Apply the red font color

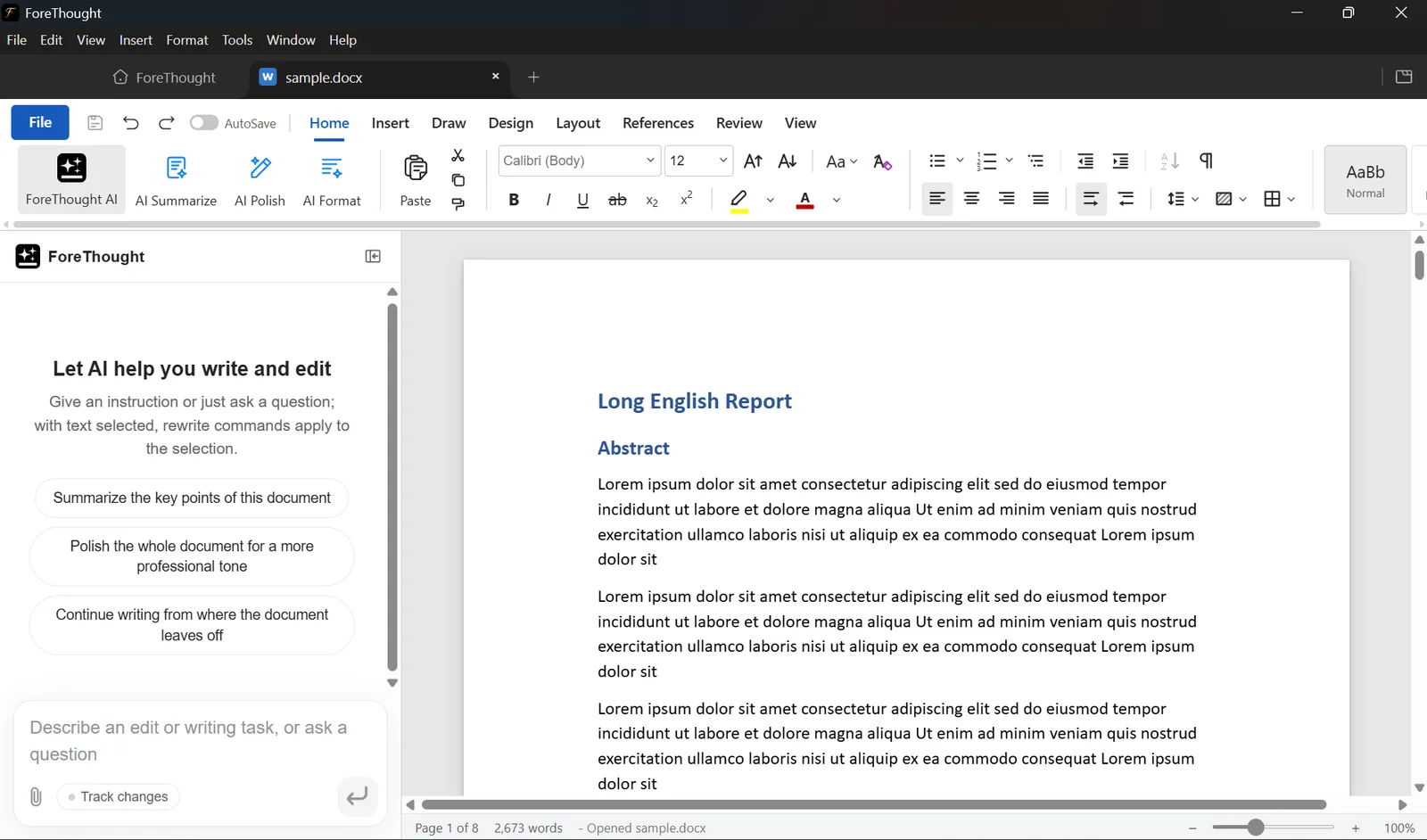pos(805,201)
